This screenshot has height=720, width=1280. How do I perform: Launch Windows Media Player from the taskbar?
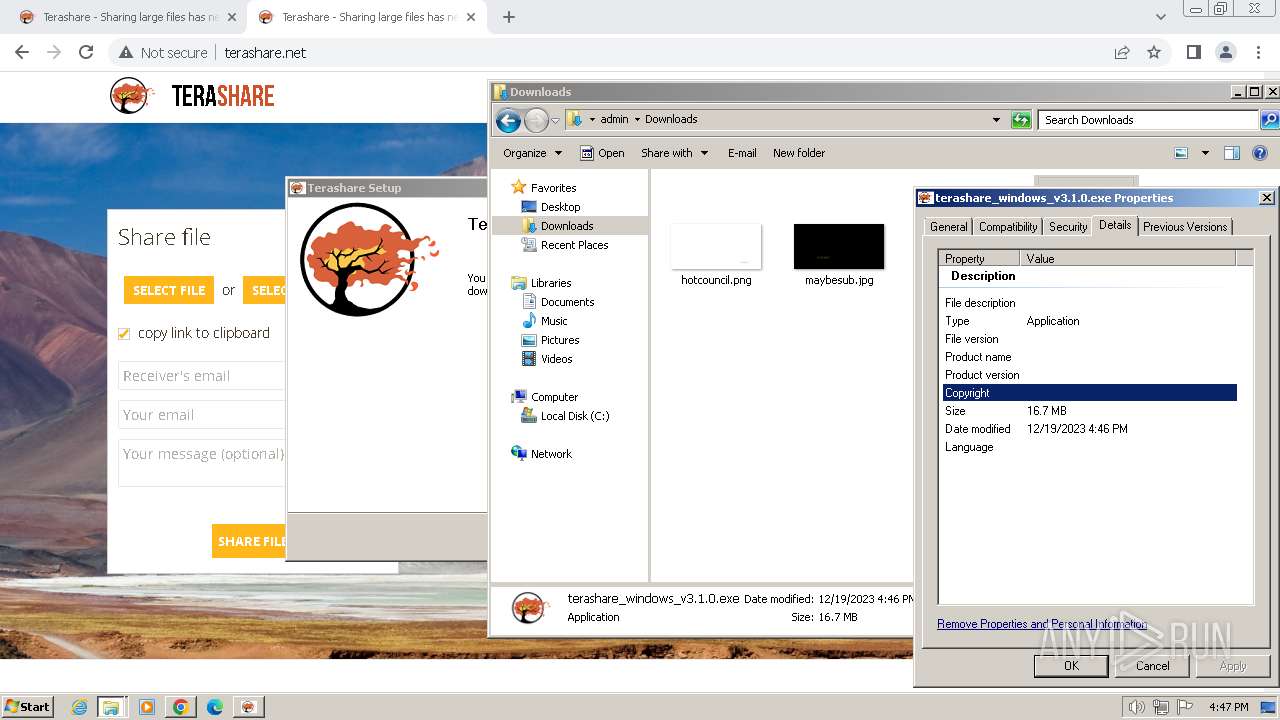pos(147,707)
